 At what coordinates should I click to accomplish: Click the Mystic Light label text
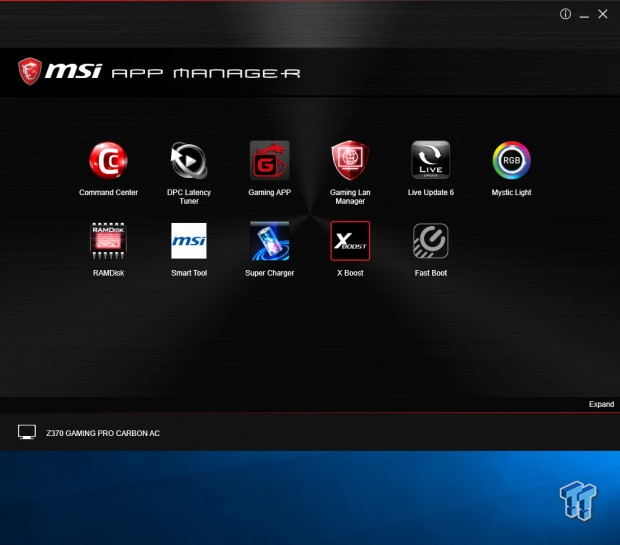[511, 193]
